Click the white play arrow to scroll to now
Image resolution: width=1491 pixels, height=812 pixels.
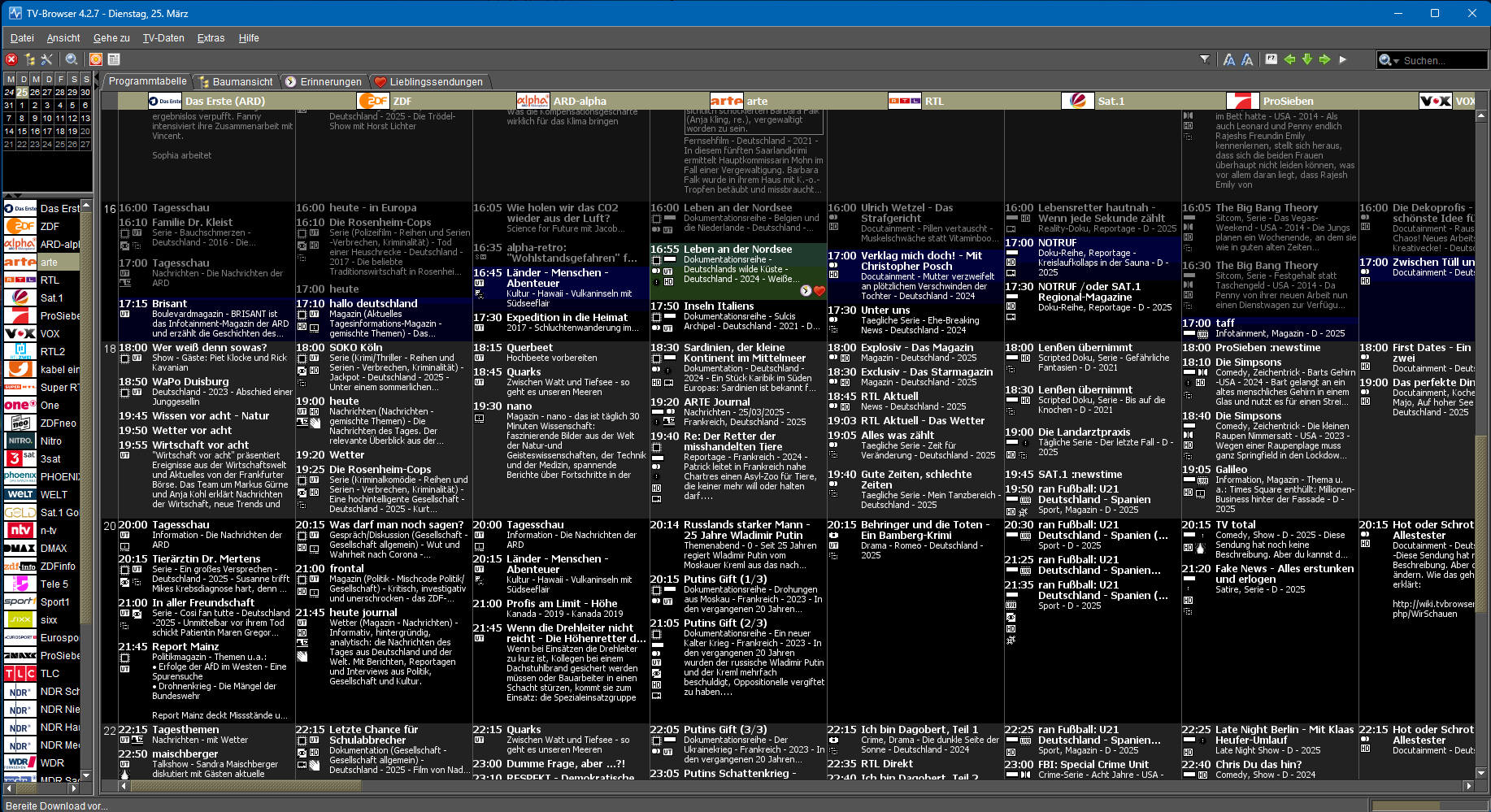[1342, 59]
